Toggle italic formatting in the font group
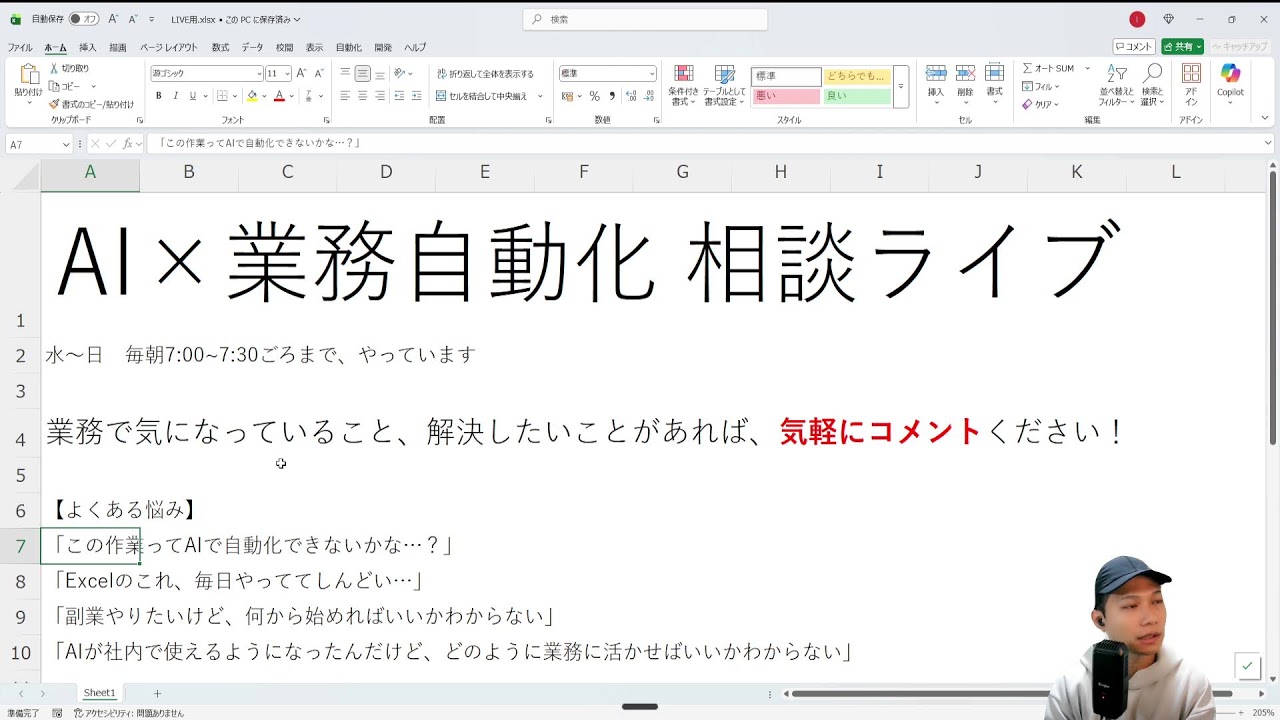Screen dimensions: 1280x720 tap(176, 96)
